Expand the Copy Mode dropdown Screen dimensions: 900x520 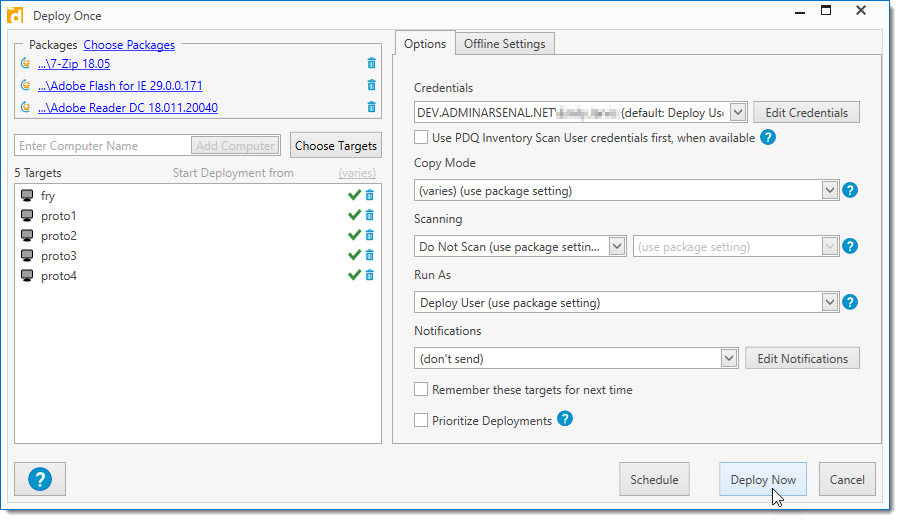click(x=829, y=190)
